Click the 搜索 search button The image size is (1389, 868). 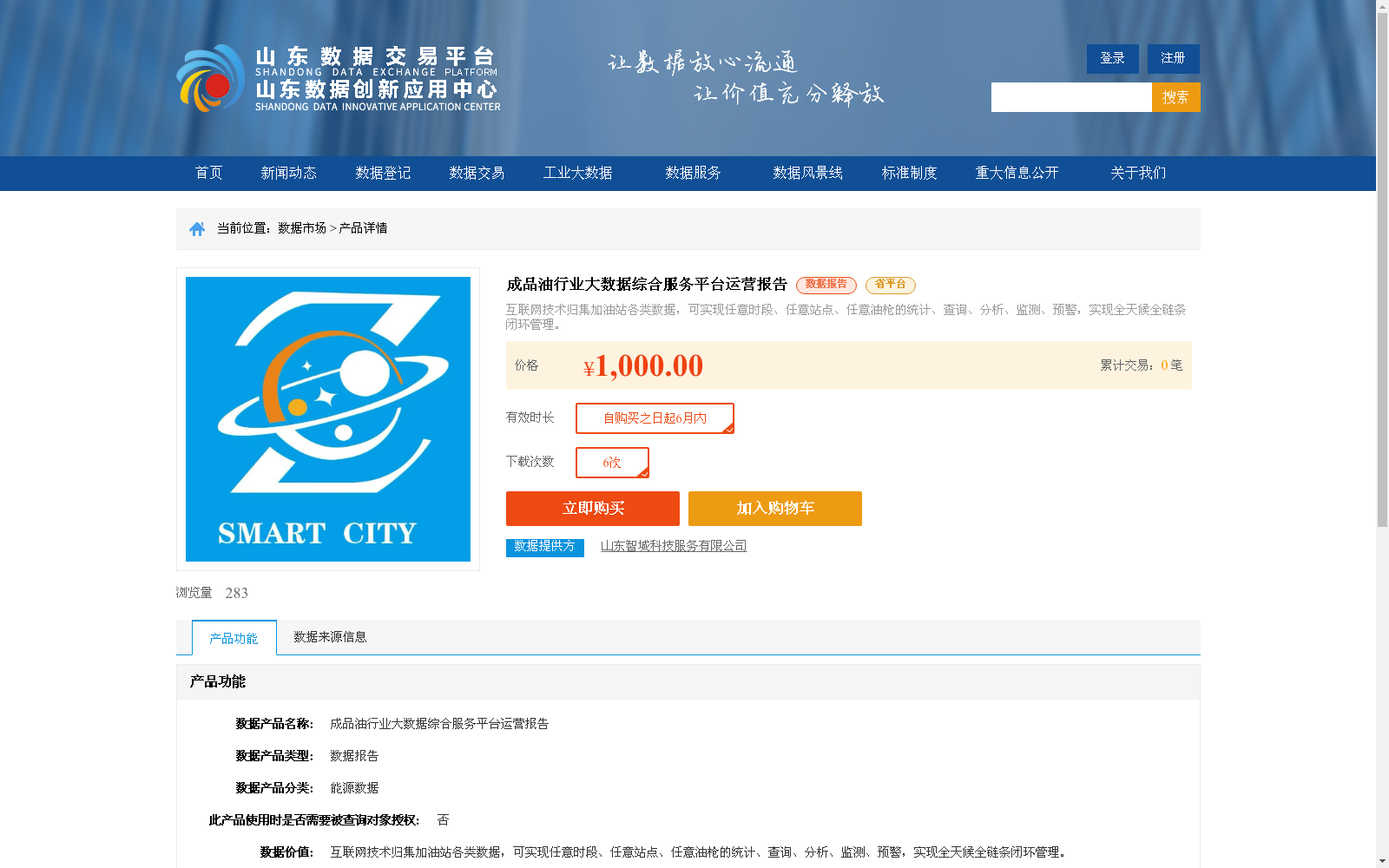coord(1176,97)
